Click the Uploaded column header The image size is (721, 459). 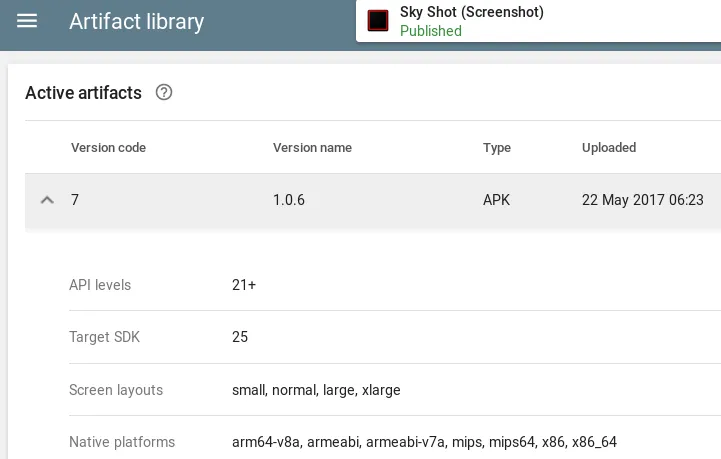(x=609, y=148)
